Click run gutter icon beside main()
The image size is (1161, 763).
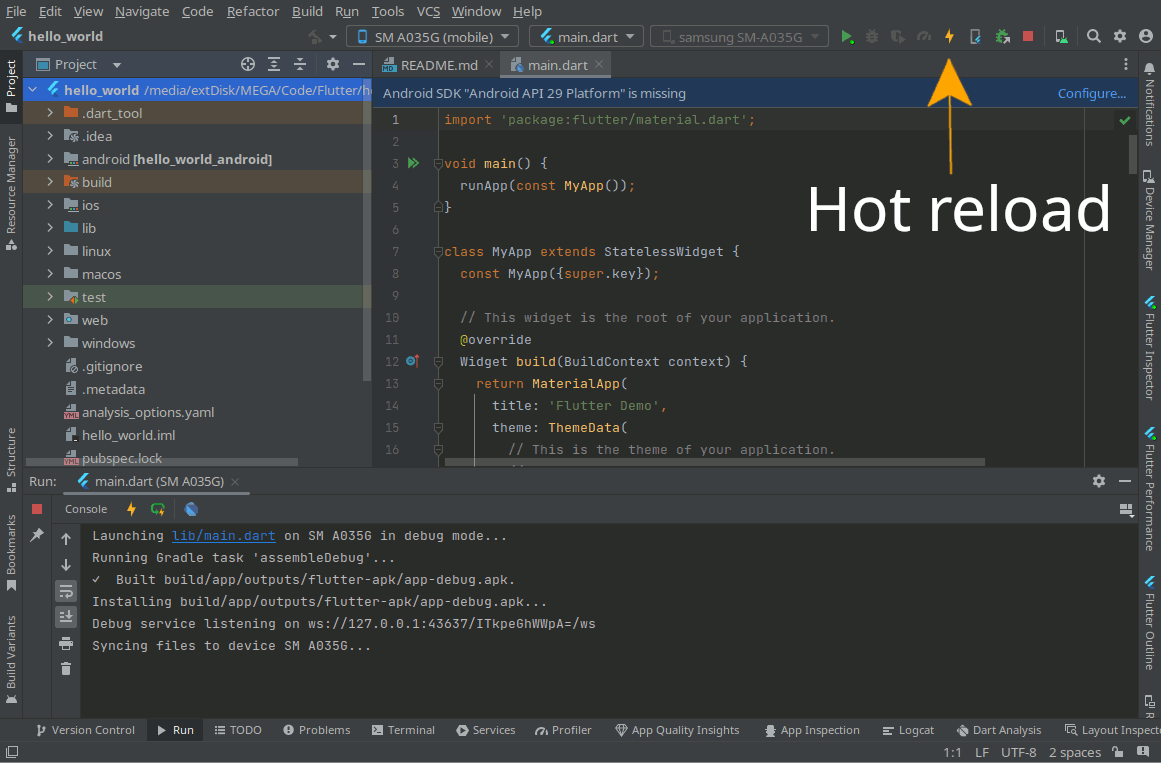click(413, 163)
